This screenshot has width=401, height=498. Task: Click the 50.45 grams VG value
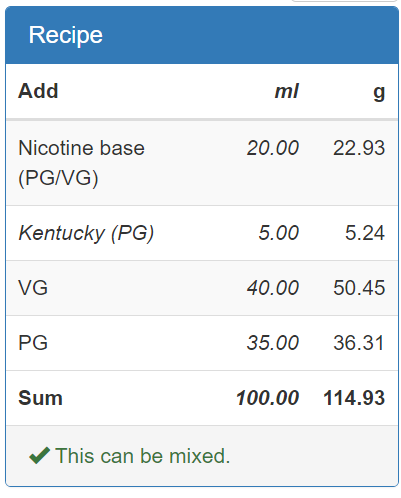359,287
